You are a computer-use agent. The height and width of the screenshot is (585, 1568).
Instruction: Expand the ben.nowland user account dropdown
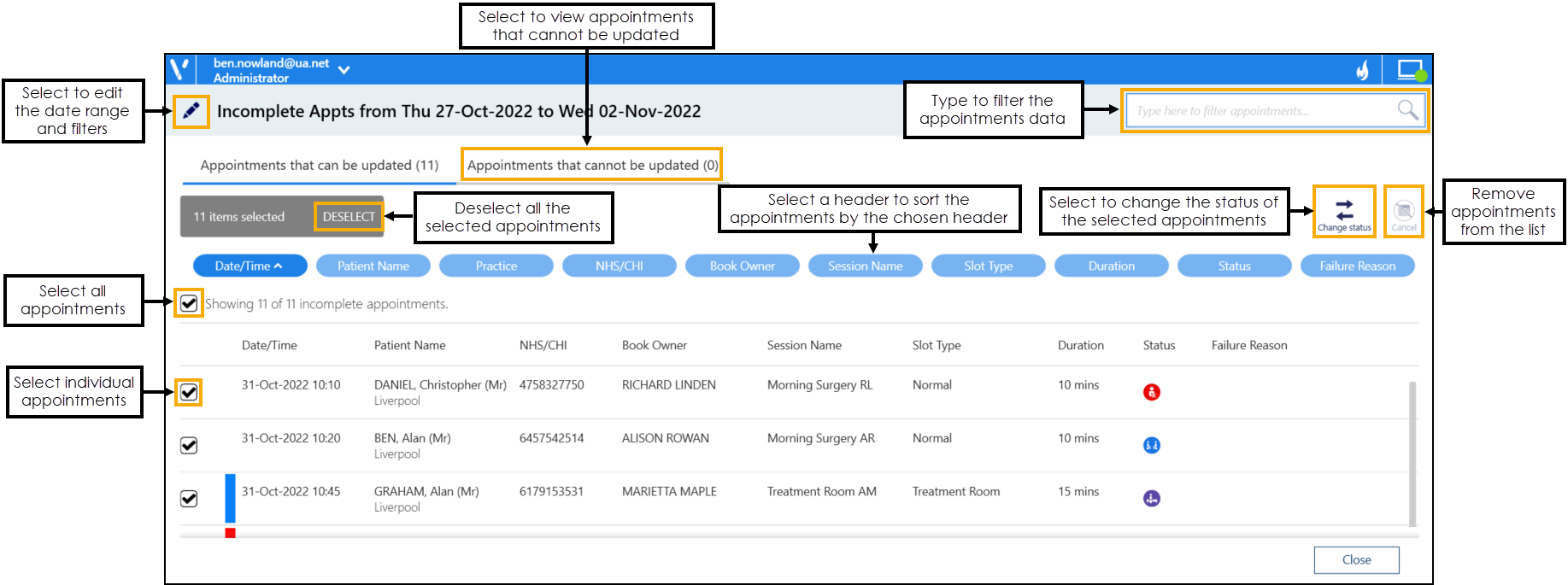344,70
